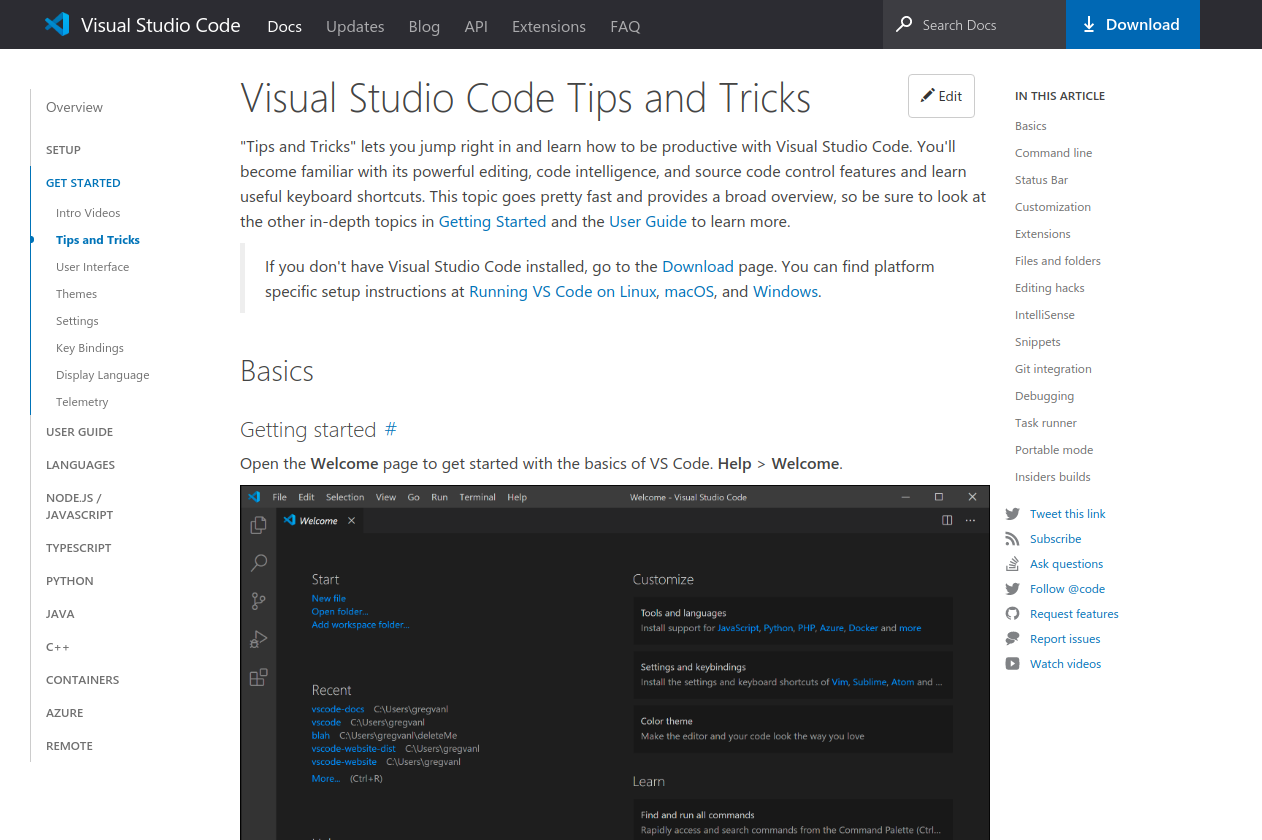Collapse the Get Started sidebar section
The height and width of the screenshot is (840, 1262).
(x=83, y=183)
